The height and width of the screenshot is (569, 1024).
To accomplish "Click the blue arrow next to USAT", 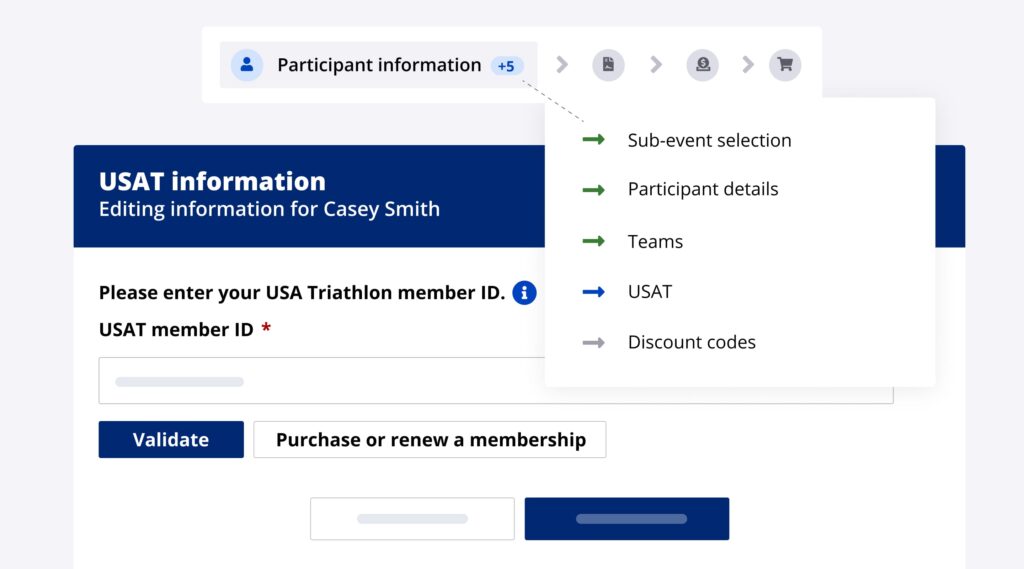I will (x=593, y=292).
